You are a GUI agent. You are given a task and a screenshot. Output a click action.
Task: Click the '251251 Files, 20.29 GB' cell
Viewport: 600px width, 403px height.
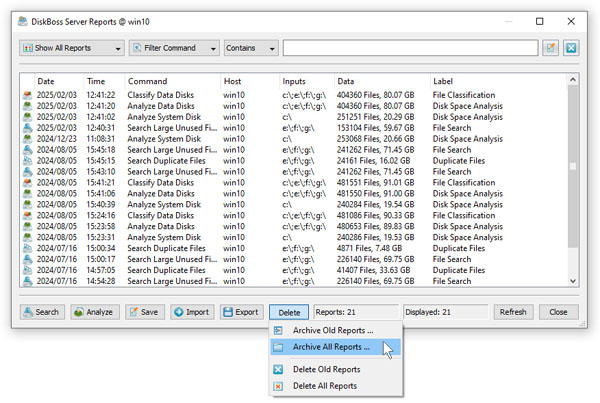click(375, 117)
